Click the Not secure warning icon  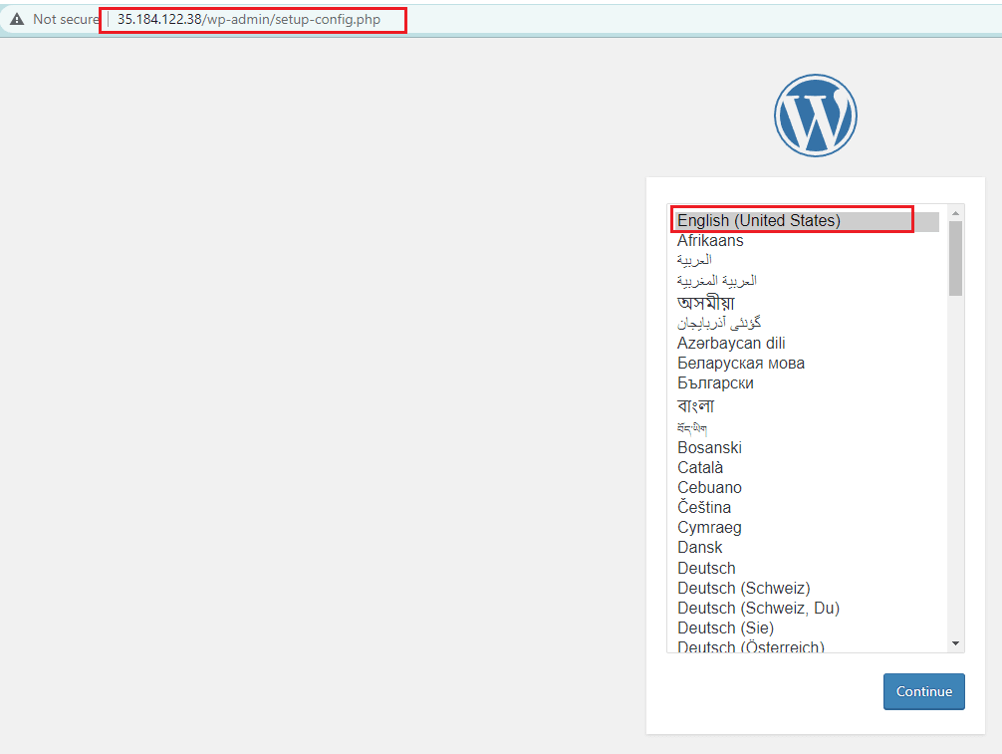[17, 19]
